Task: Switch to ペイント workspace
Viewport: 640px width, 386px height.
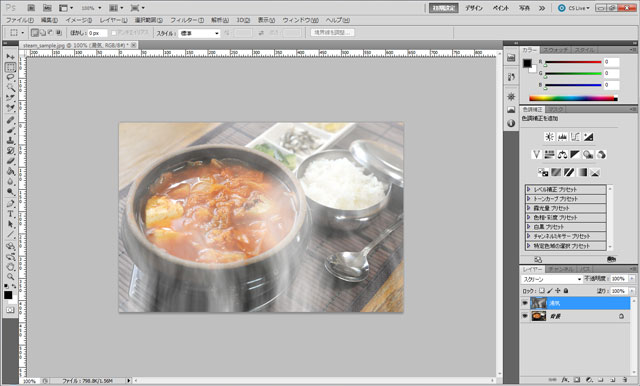Action: [501, 8]
